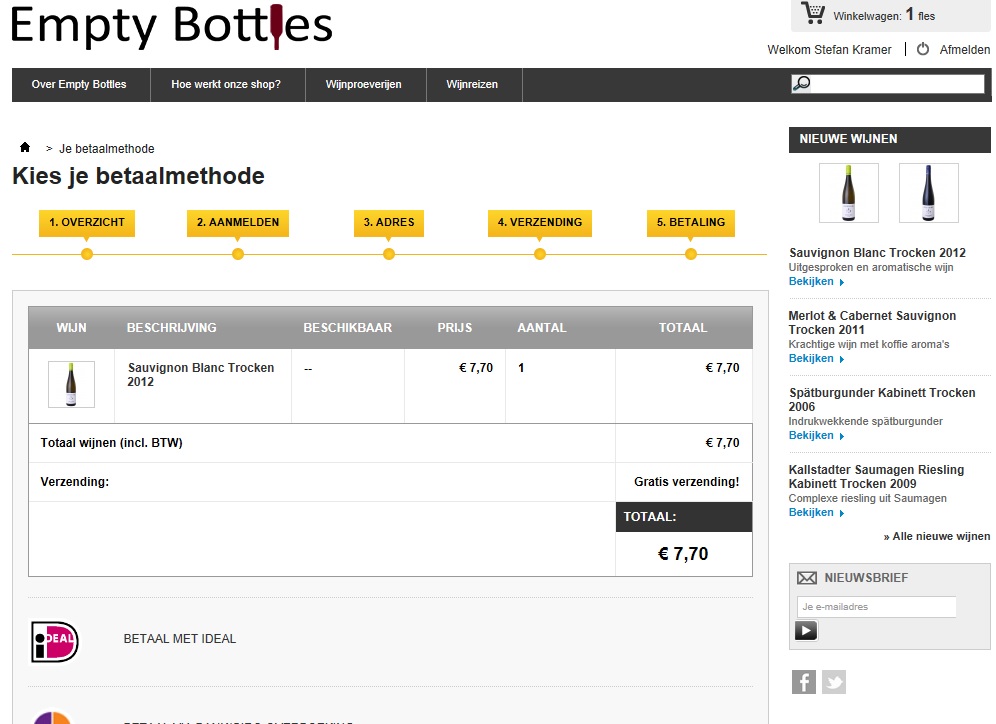Open the Facebook page icon
Viewport: 996px width, 724px height.
coord(804,682)
